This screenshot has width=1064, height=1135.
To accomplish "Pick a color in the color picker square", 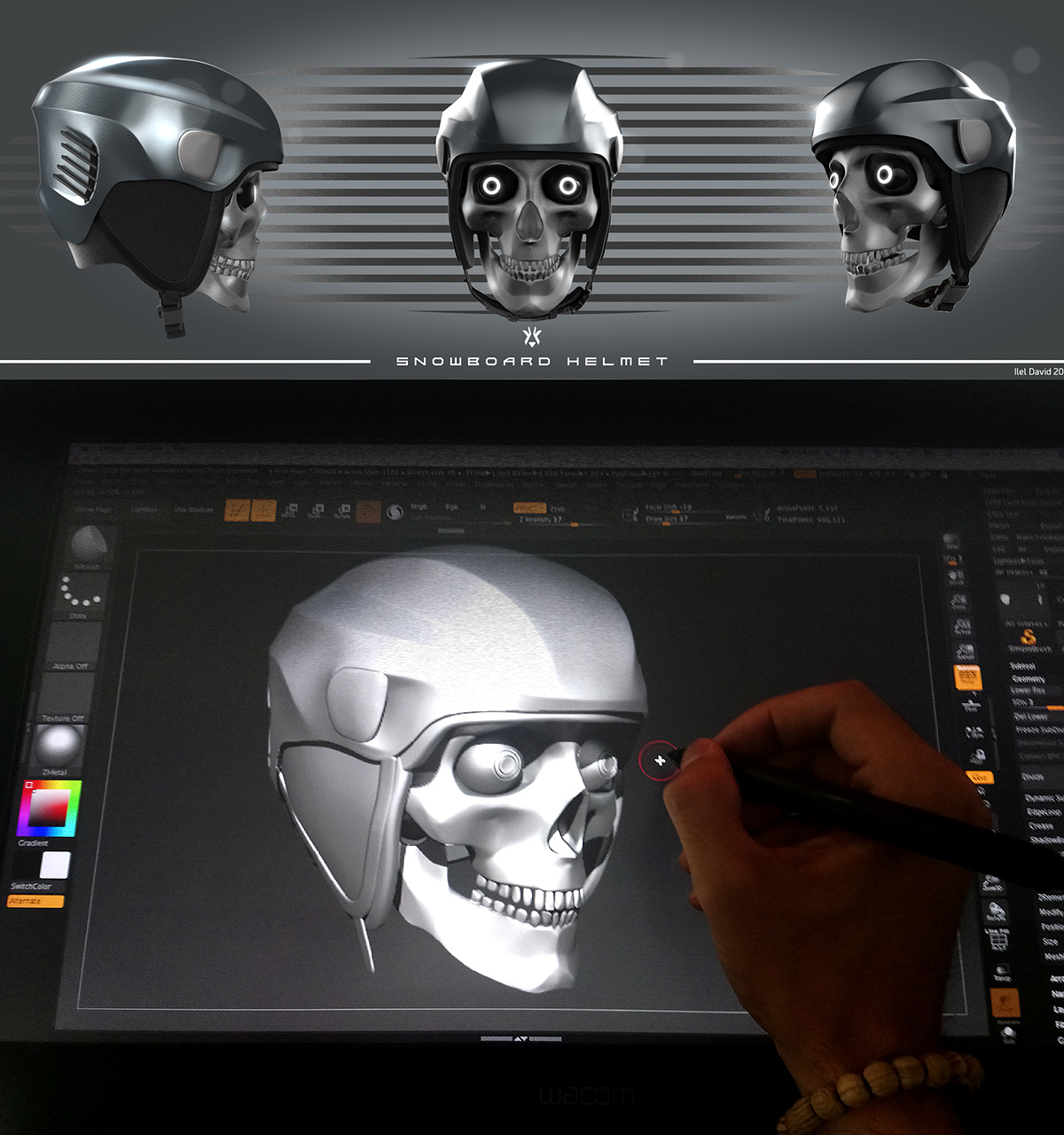I will click(x=49, y=807).
